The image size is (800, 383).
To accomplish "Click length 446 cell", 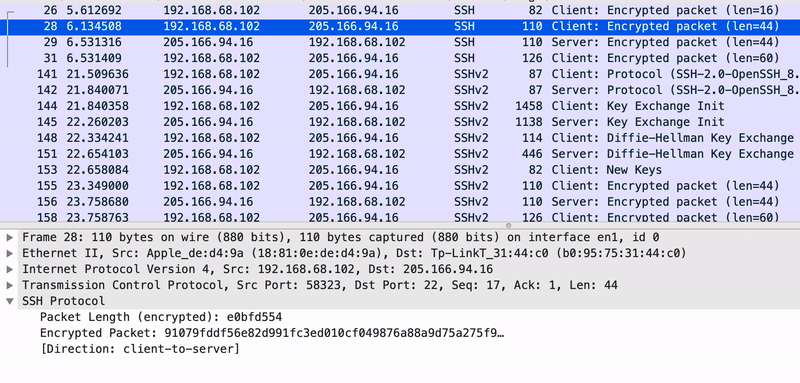I will 532,154.
